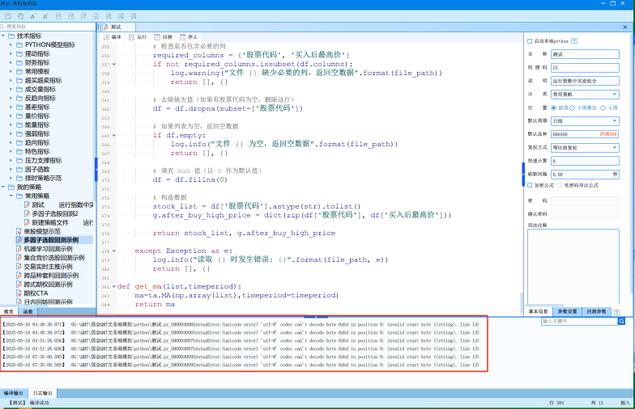Expand the PYTHON模型指标 tree node
Viewport: 635px width, 409px height.
pos(10,45)
